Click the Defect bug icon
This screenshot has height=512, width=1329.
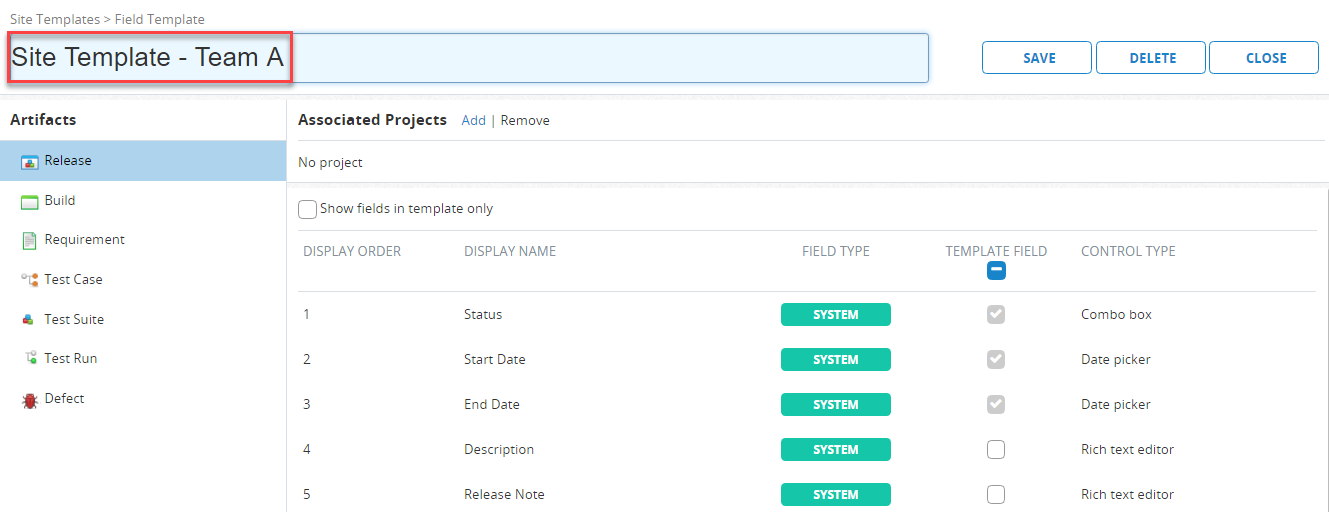29,399
